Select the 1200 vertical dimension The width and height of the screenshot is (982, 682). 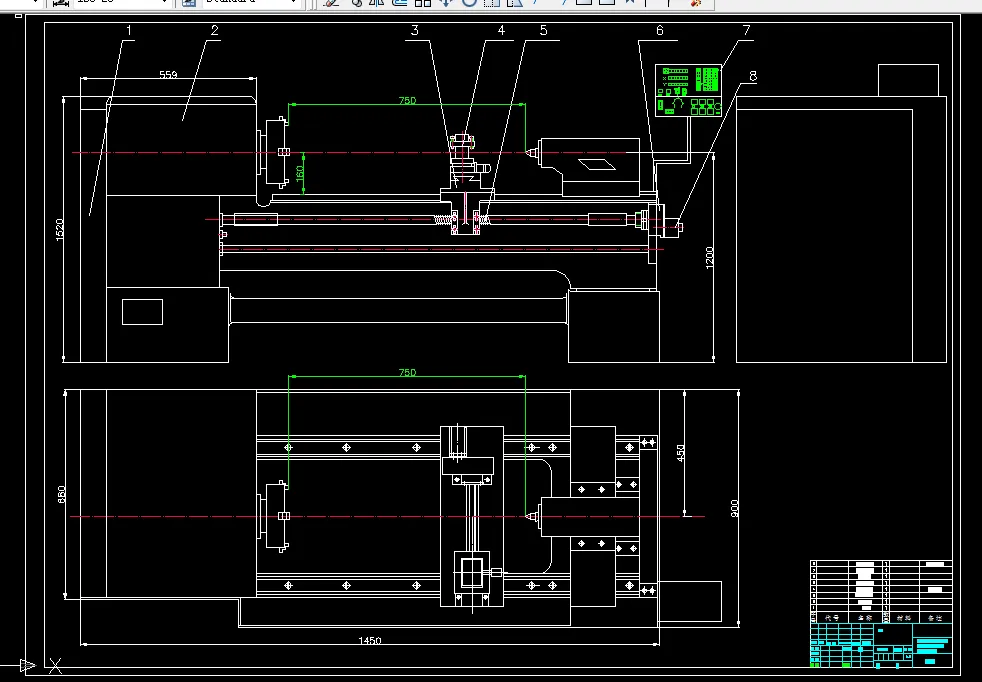pos(710,257)
